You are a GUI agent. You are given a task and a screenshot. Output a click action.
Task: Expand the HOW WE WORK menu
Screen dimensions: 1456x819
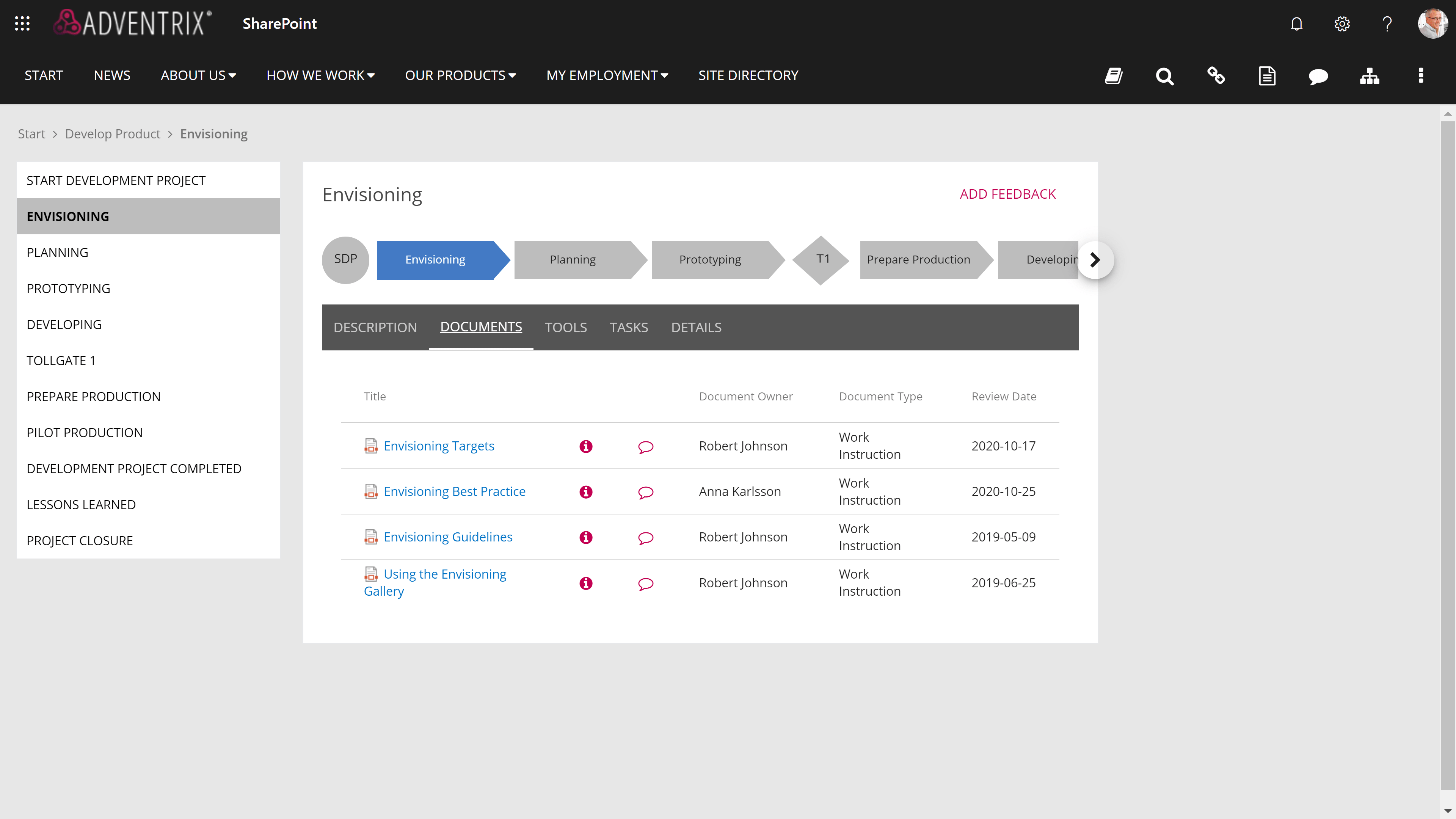pos(320,75)
